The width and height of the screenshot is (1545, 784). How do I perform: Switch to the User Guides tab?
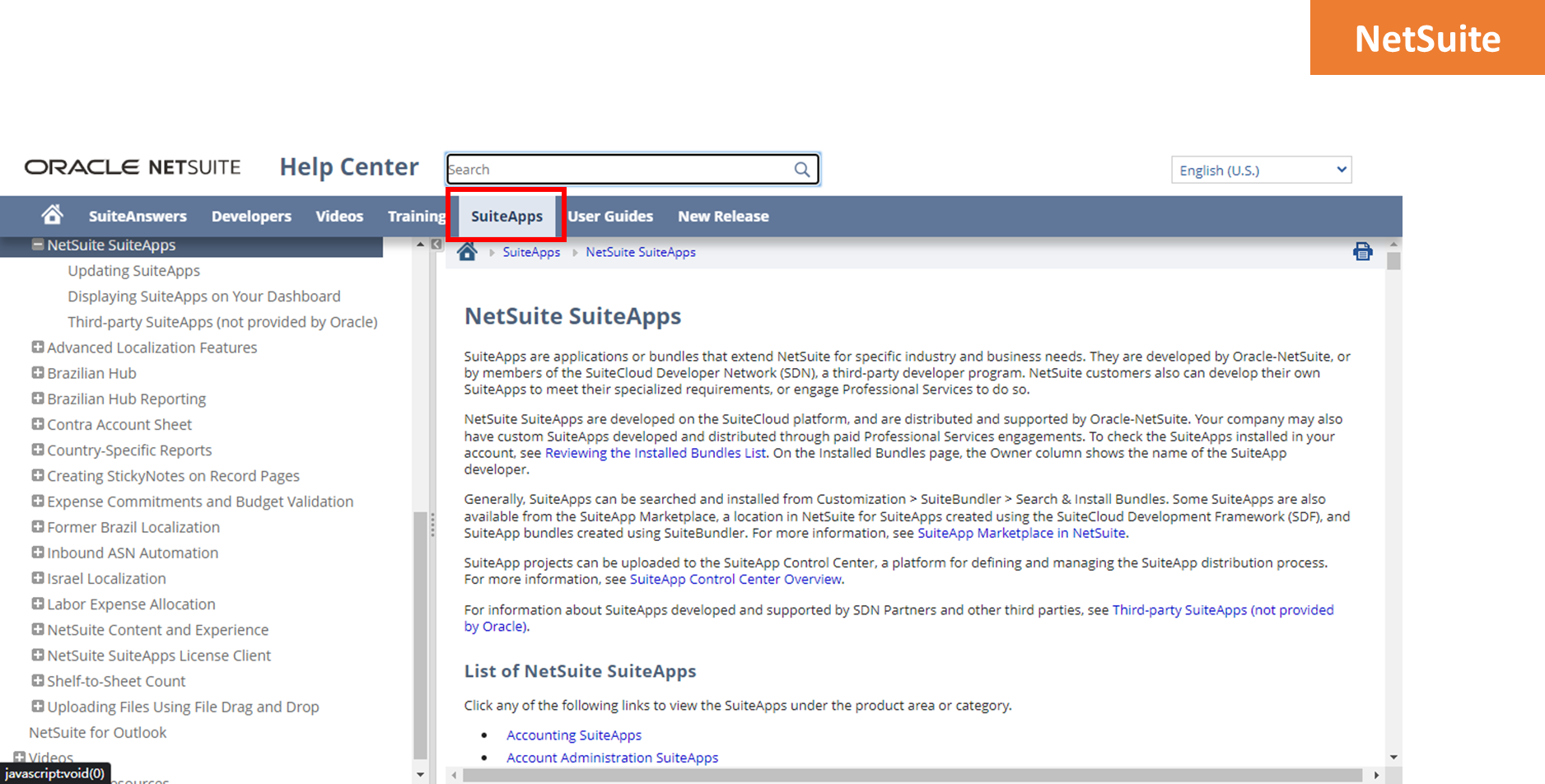(610, 216)
